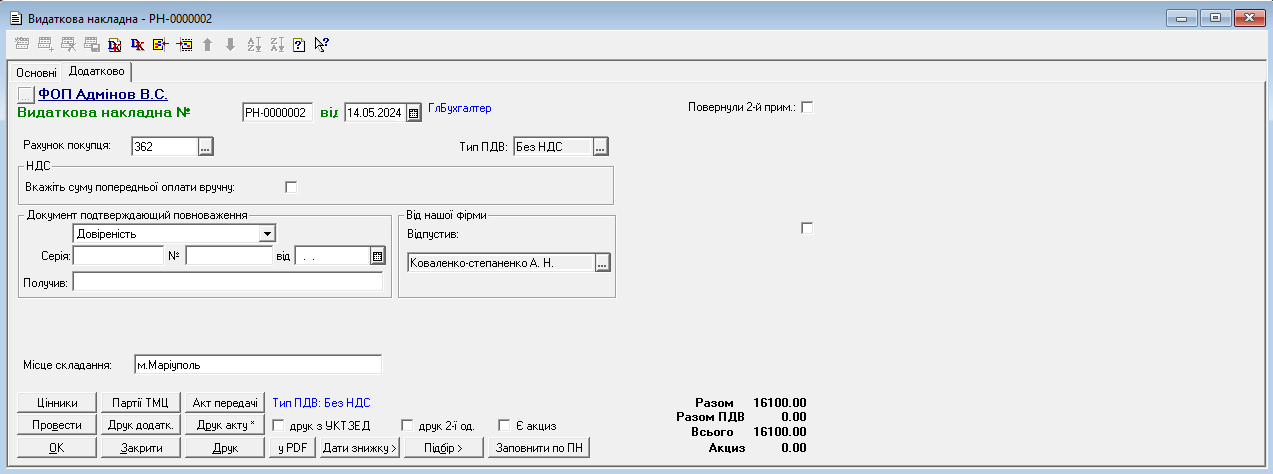
Task: Click the move row up arrow icon
Action: (x=208, y=45)
